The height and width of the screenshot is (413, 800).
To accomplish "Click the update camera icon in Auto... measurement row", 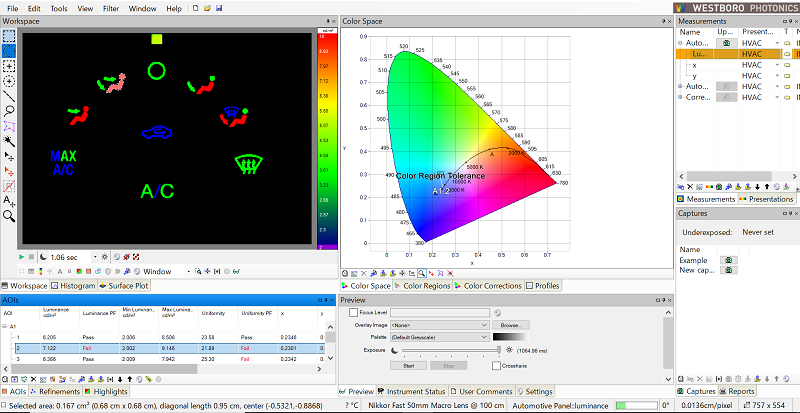I will point(727,43).
